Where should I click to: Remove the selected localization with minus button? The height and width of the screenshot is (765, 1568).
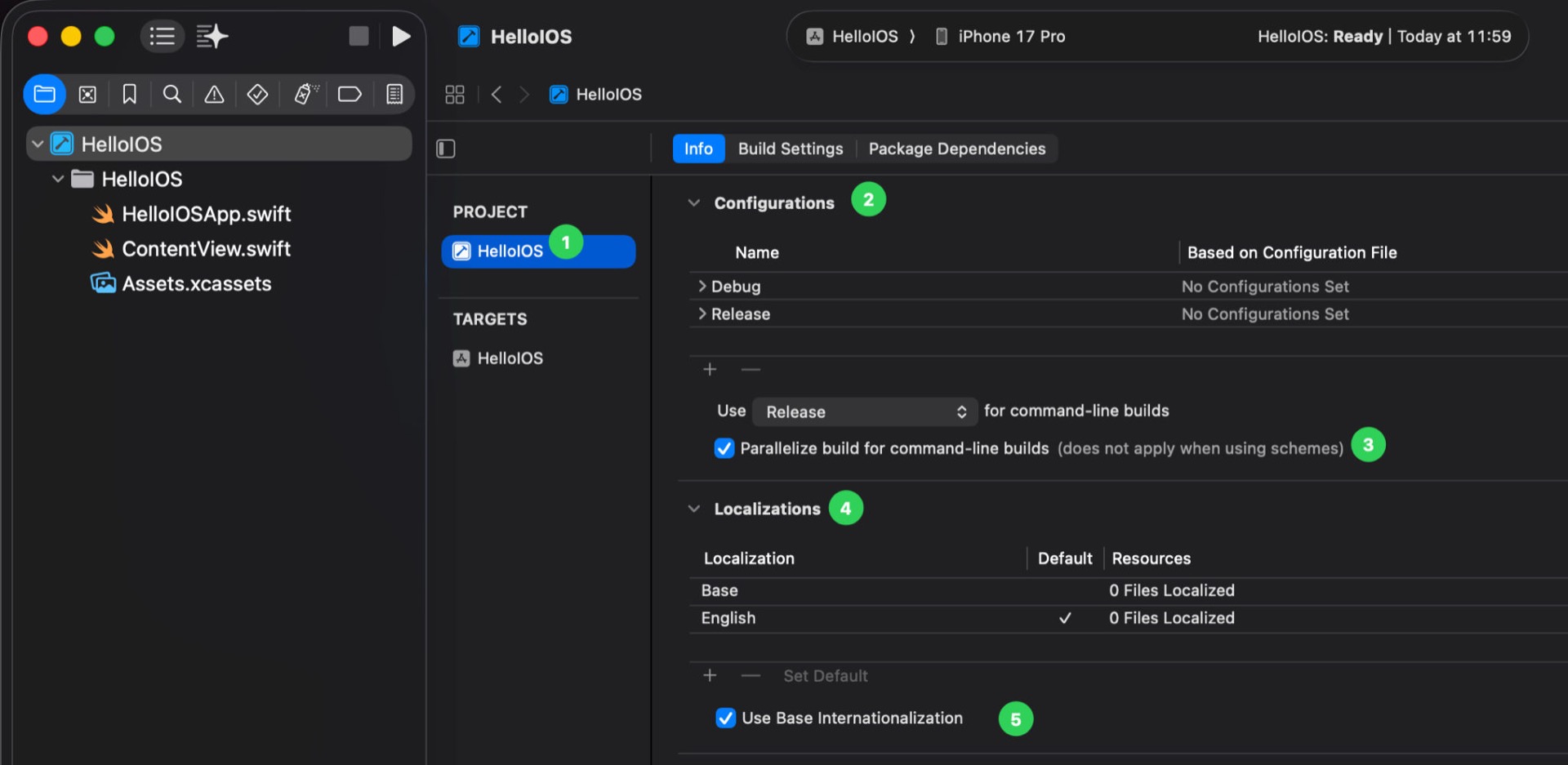[751, 675]
